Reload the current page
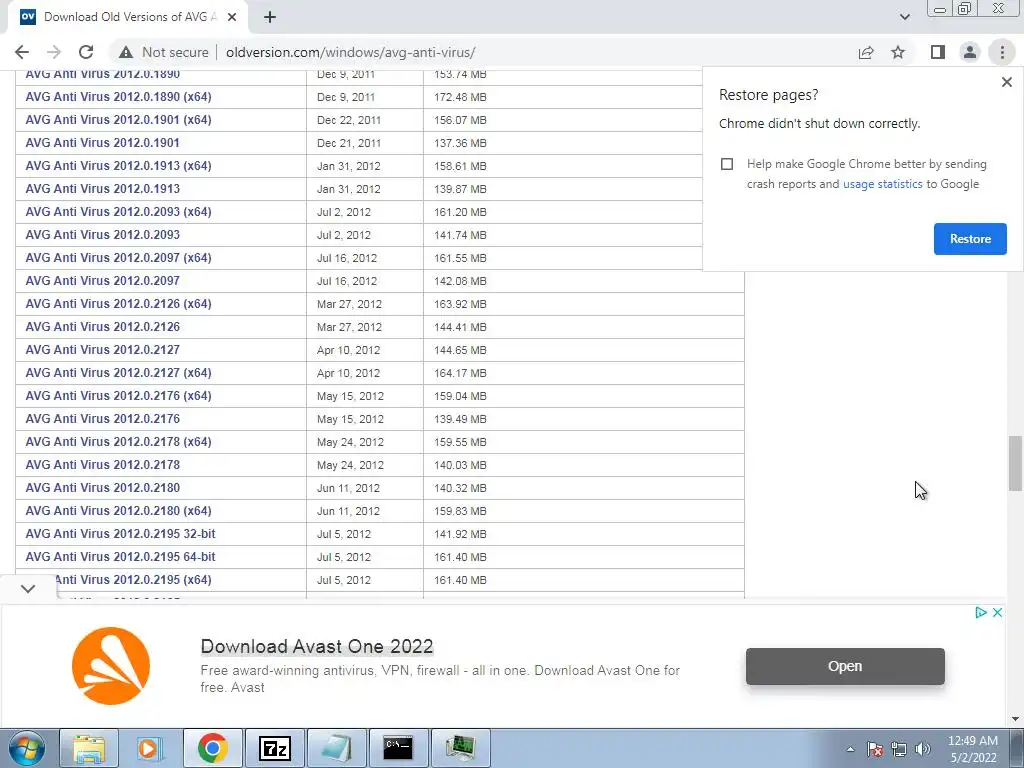This screenshot has width=1024, height=768. (86, 52)
